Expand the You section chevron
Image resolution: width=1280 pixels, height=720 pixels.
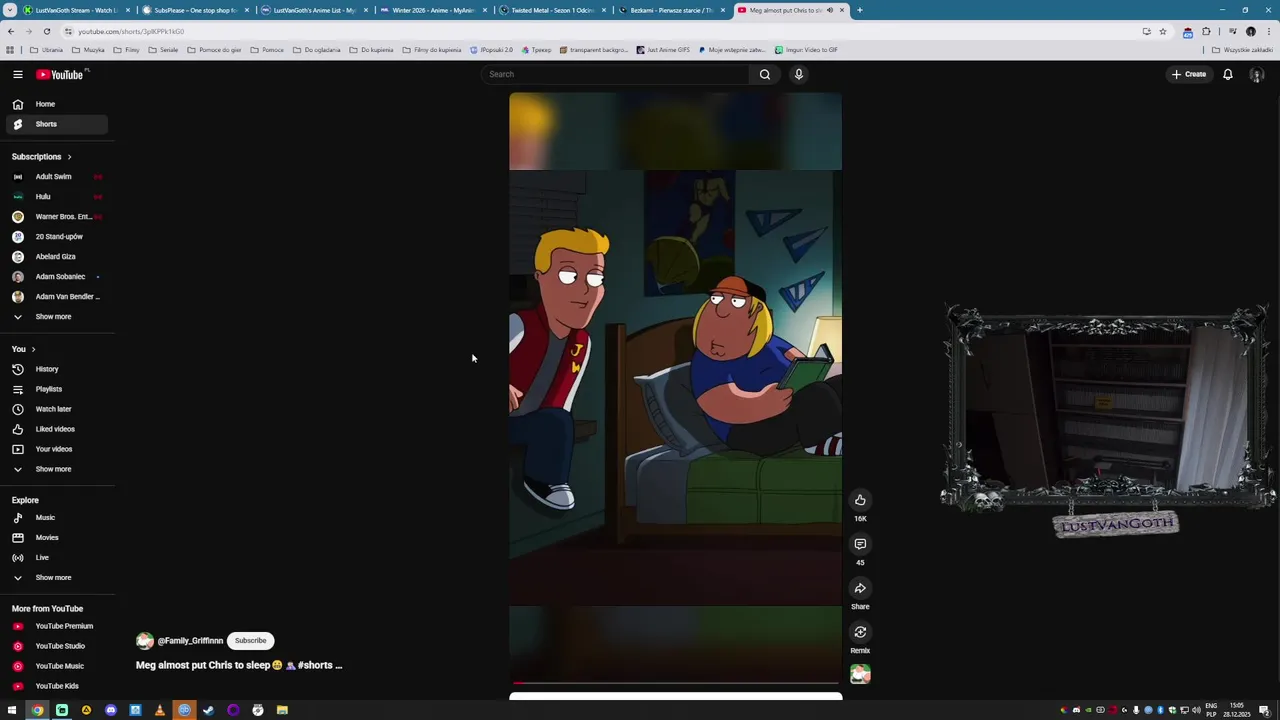click(33, 349)
